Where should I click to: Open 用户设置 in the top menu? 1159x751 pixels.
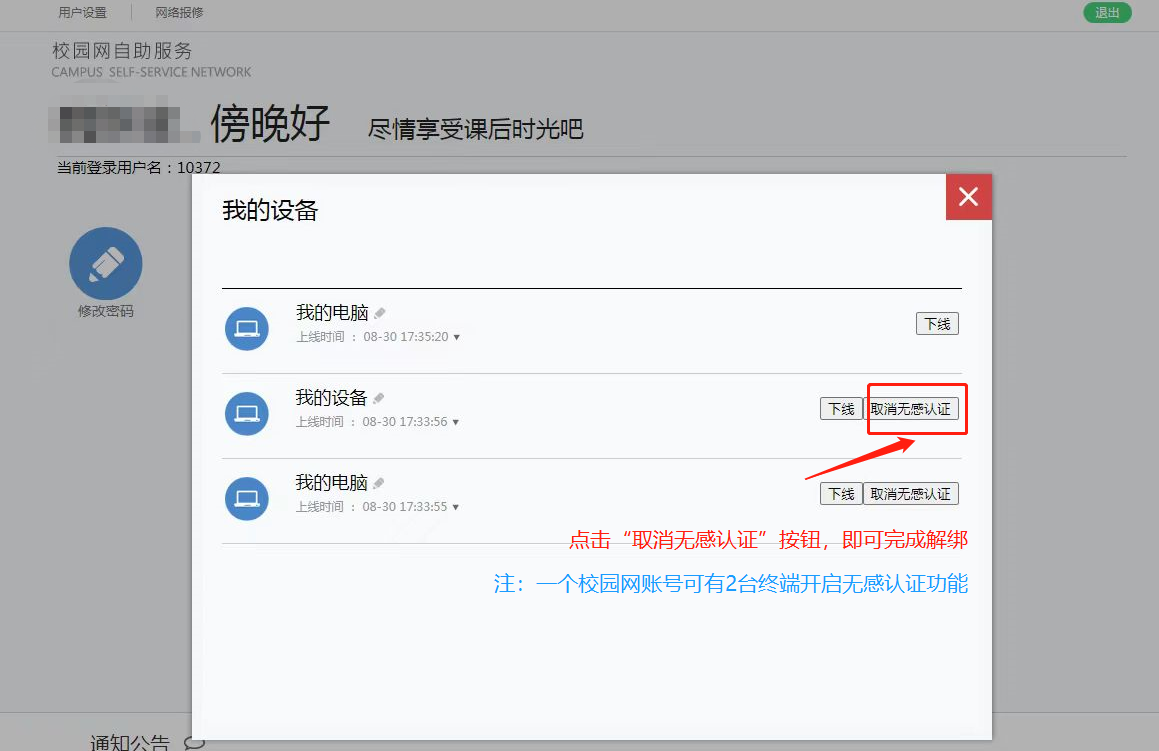coord(82,13)
